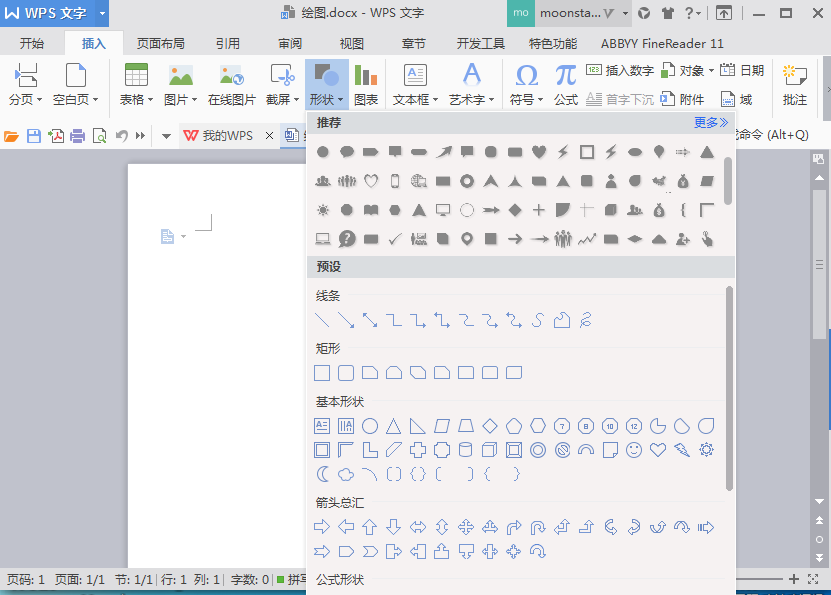Open the Symbol dropdown
831x595 pixels.
tap(526, 84)
